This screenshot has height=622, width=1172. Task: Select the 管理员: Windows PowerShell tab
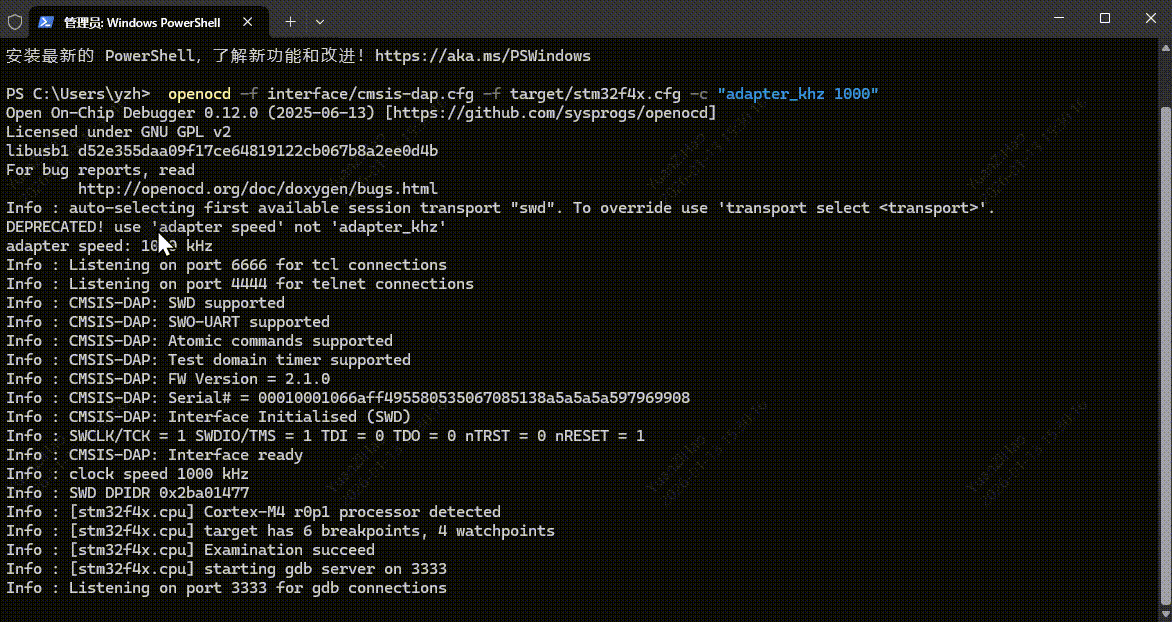coord(140,21)
